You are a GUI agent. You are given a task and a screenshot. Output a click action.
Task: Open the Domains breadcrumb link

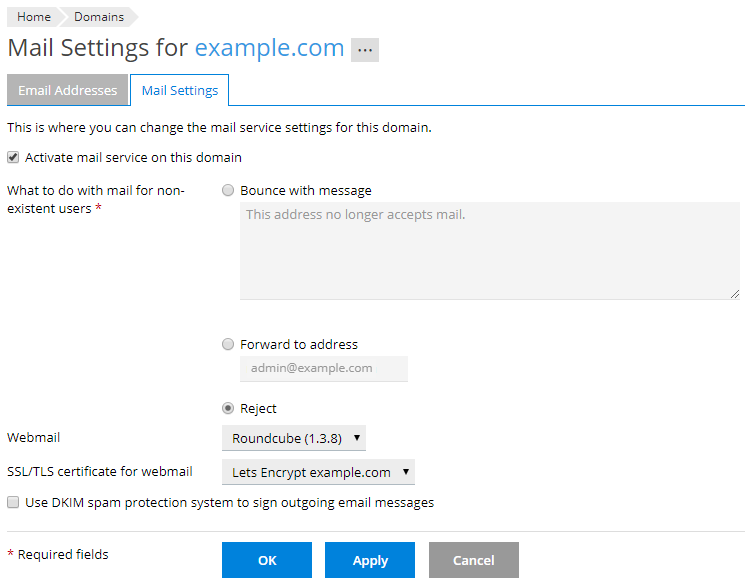tap(99, 17)
